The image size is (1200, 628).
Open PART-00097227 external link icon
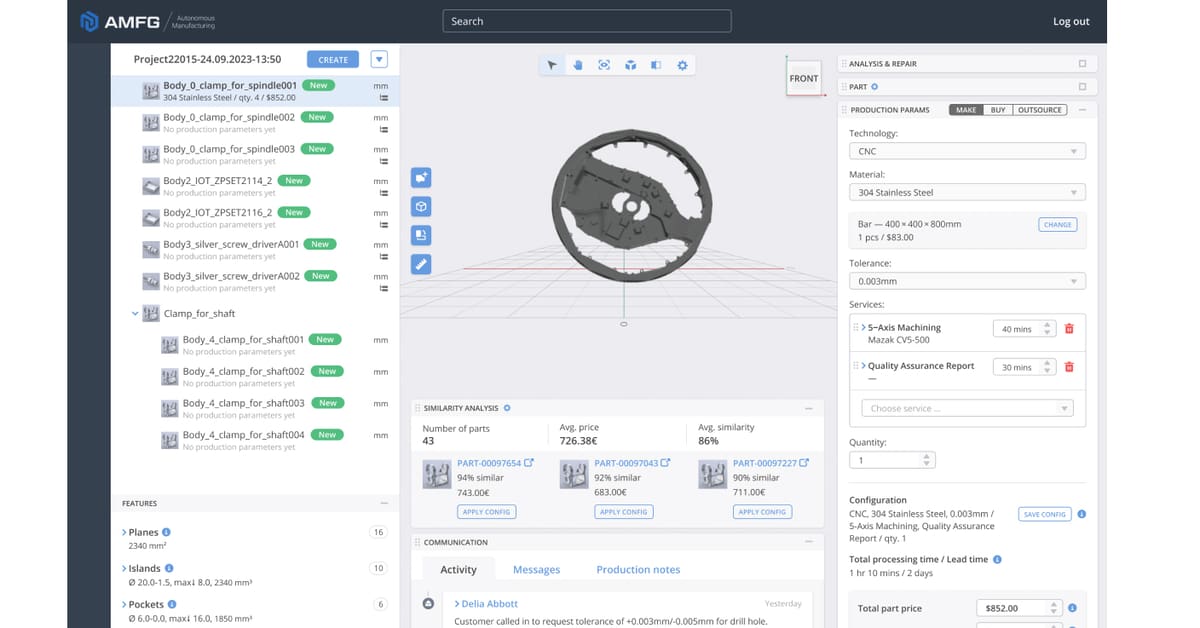coord(803,463)
